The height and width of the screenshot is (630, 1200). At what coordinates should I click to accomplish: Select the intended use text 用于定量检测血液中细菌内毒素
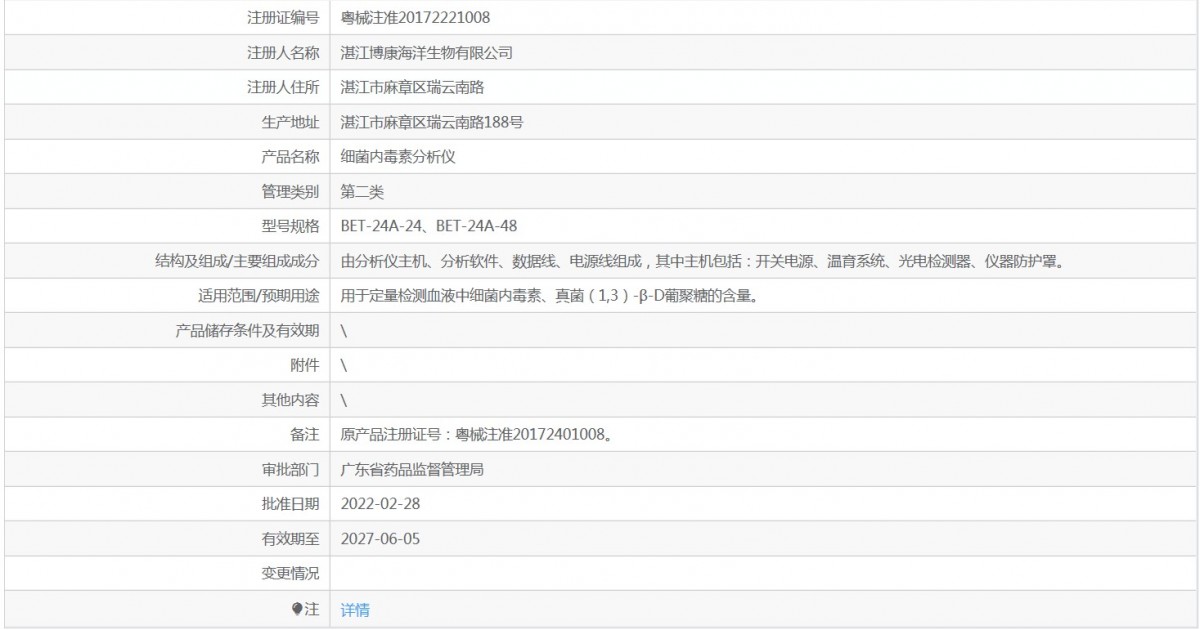coord(548,295)
